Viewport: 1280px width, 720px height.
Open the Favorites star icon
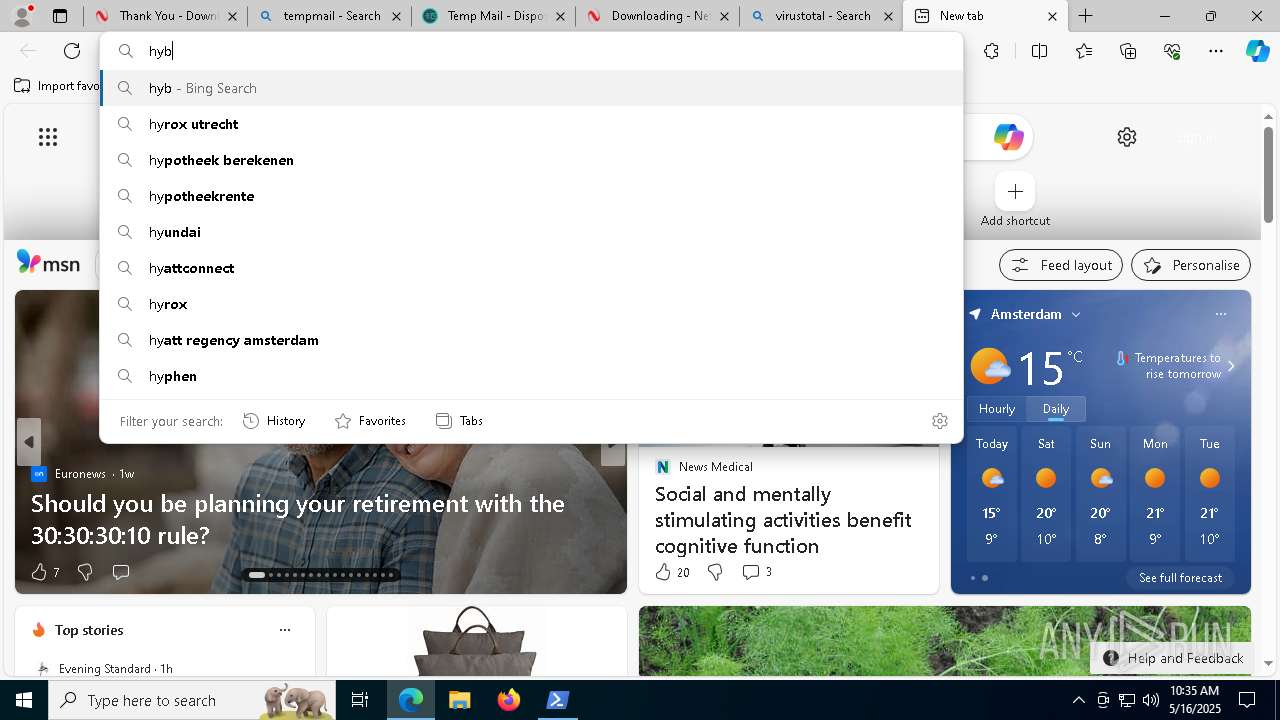pos(1084,51)
